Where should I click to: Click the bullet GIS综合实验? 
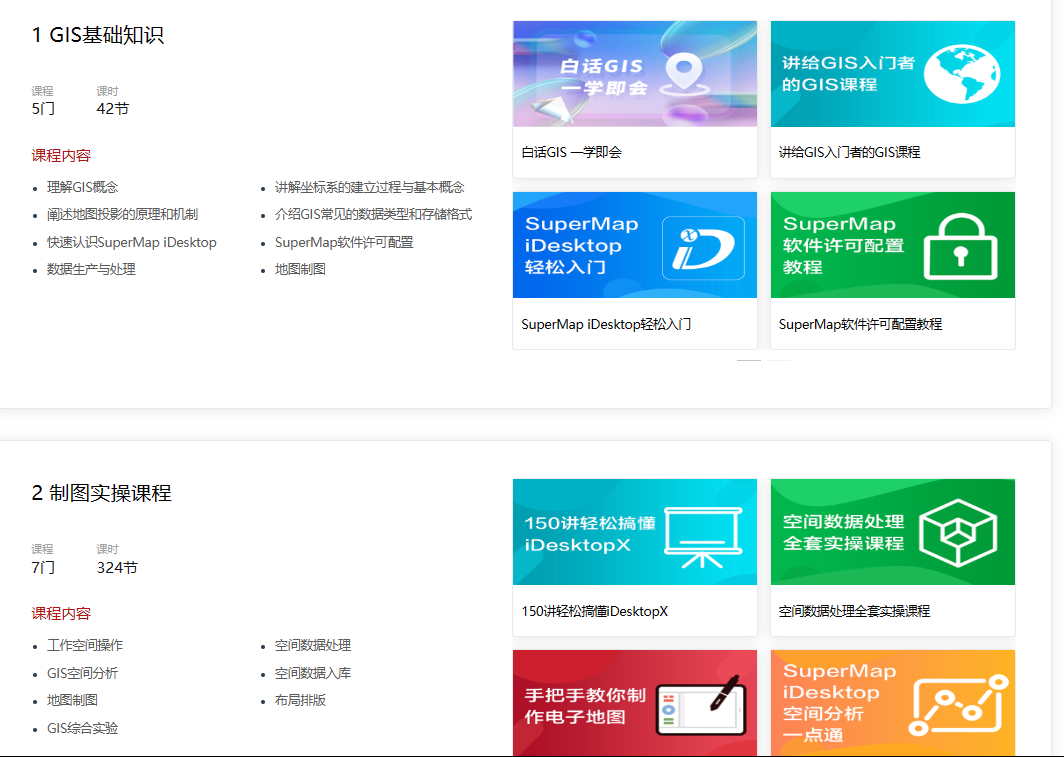[x=82, y=728]
